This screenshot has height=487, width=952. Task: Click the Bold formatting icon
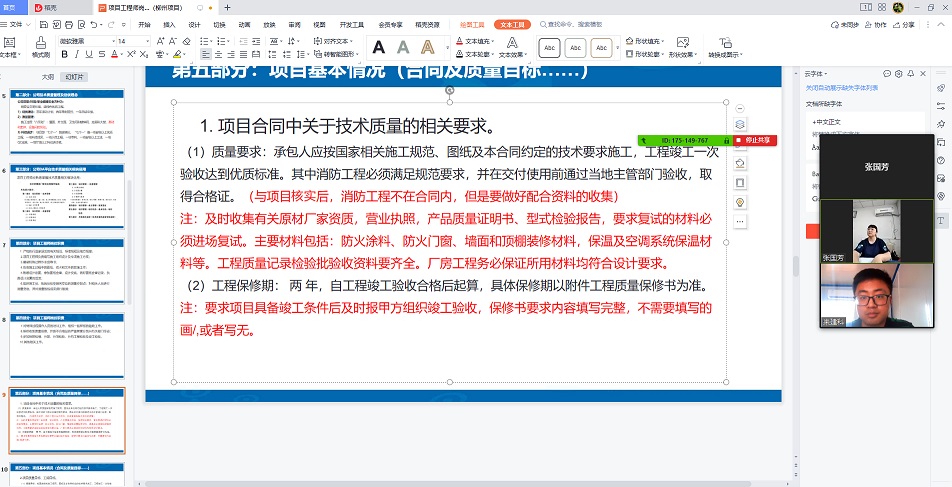point(63,54)
